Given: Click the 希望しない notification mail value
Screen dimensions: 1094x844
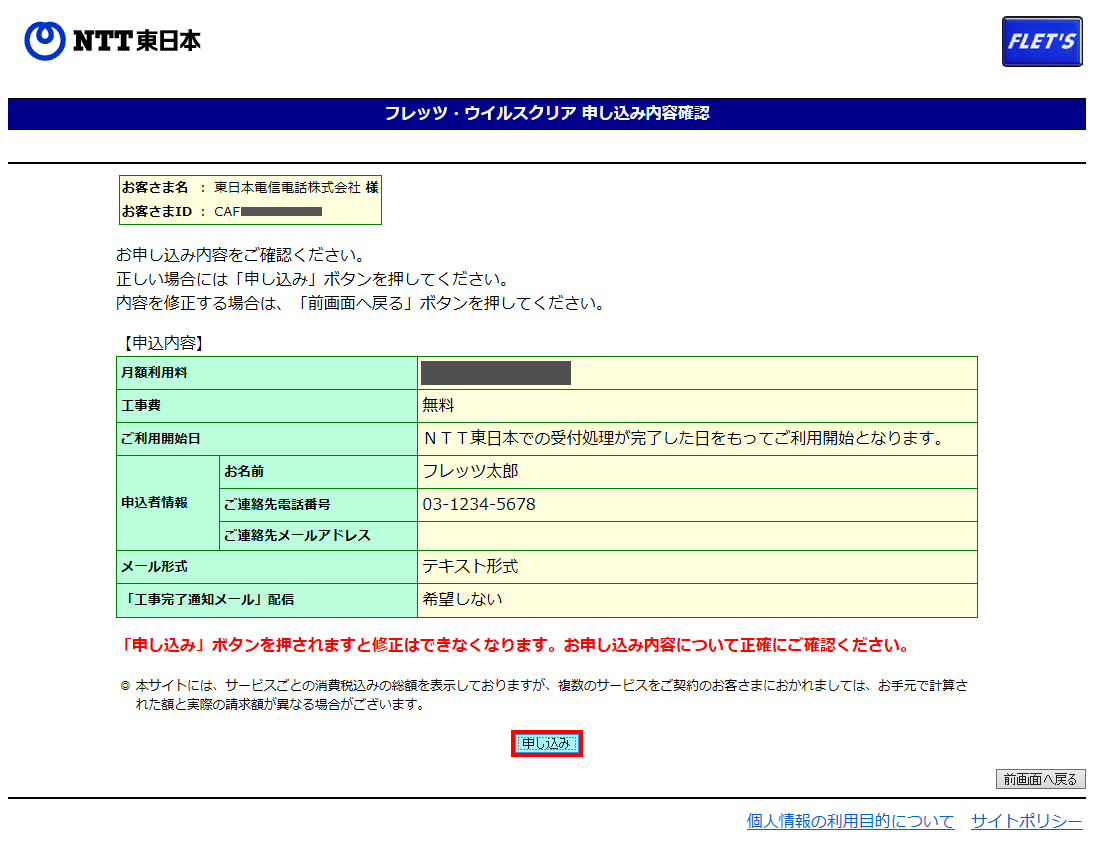Looking at the screenshot, I should tap(462, 600).
